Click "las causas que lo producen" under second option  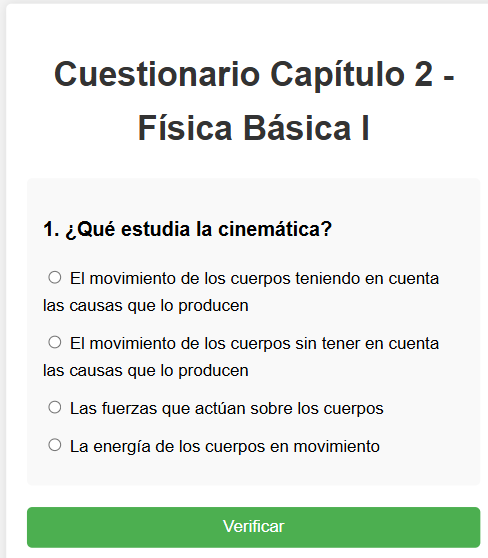(146, 371)
